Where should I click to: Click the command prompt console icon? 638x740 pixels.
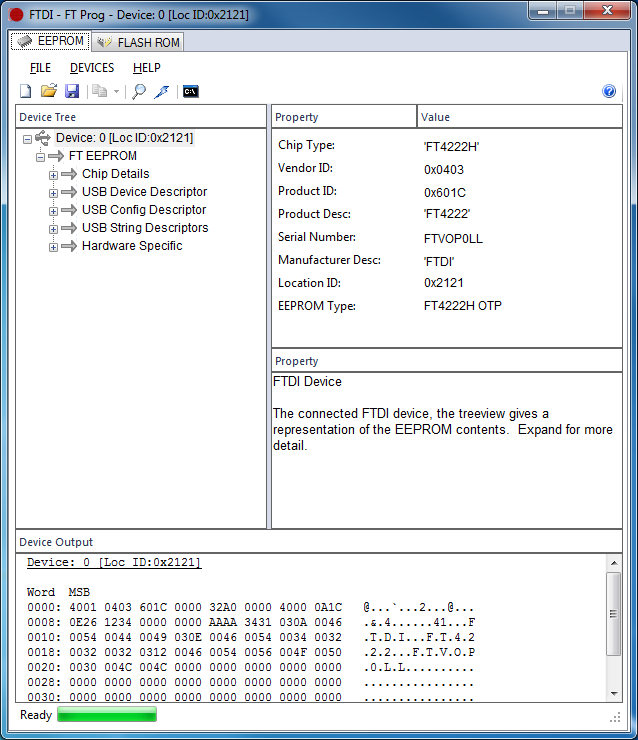pyautogui.click(x=191, y=91)
